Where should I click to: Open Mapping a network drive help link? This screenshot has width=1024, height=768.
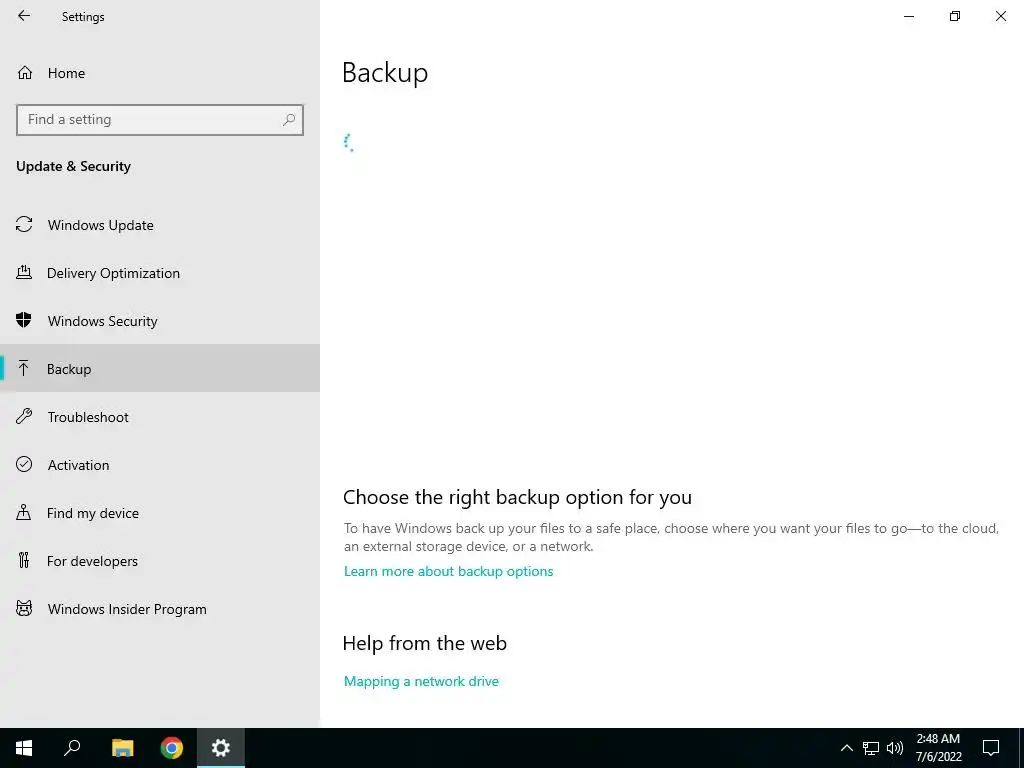click(x=421, y=681)
